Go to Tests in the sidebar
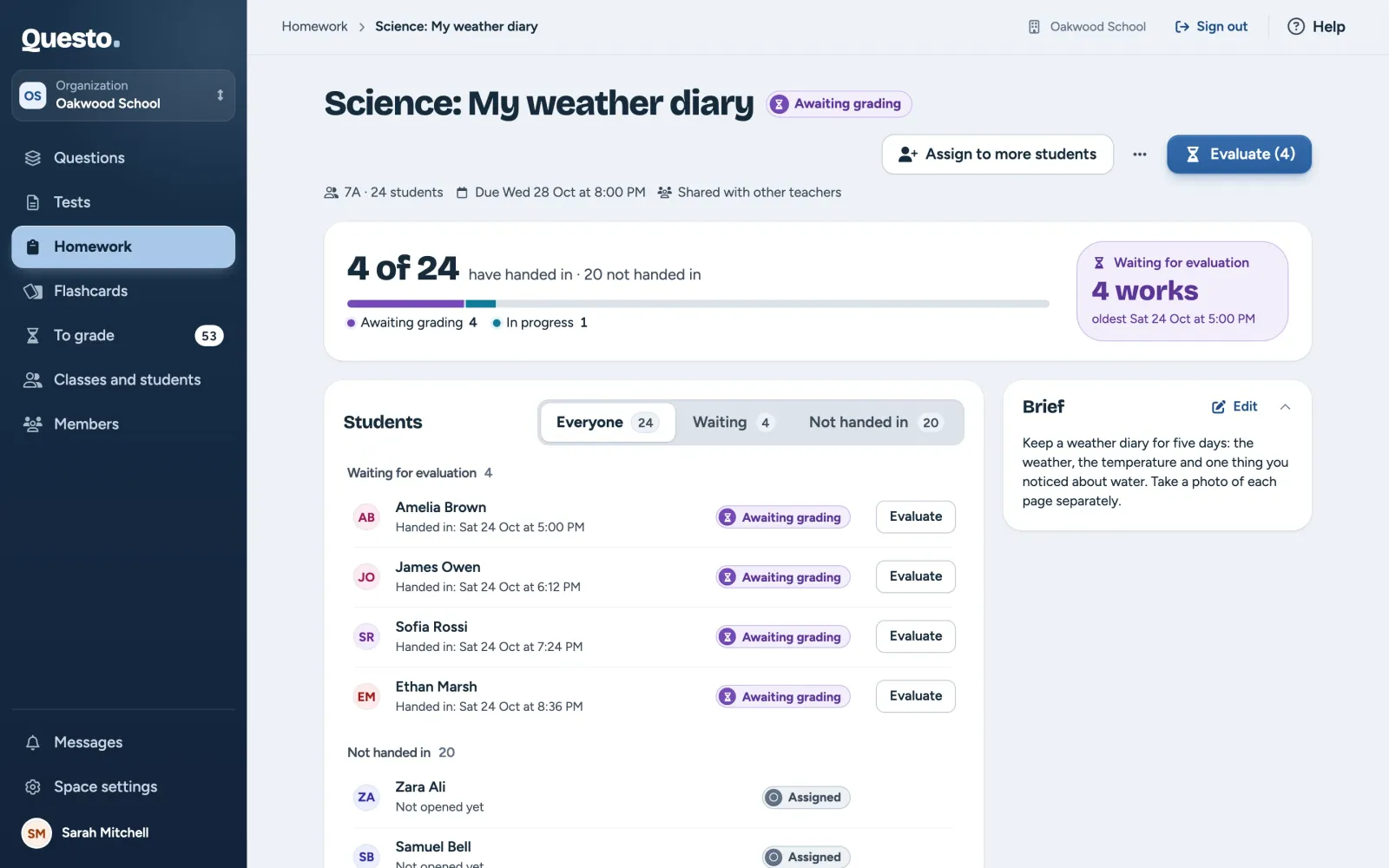This screenshot has width=1389, height=868. [x=123, y=202]
